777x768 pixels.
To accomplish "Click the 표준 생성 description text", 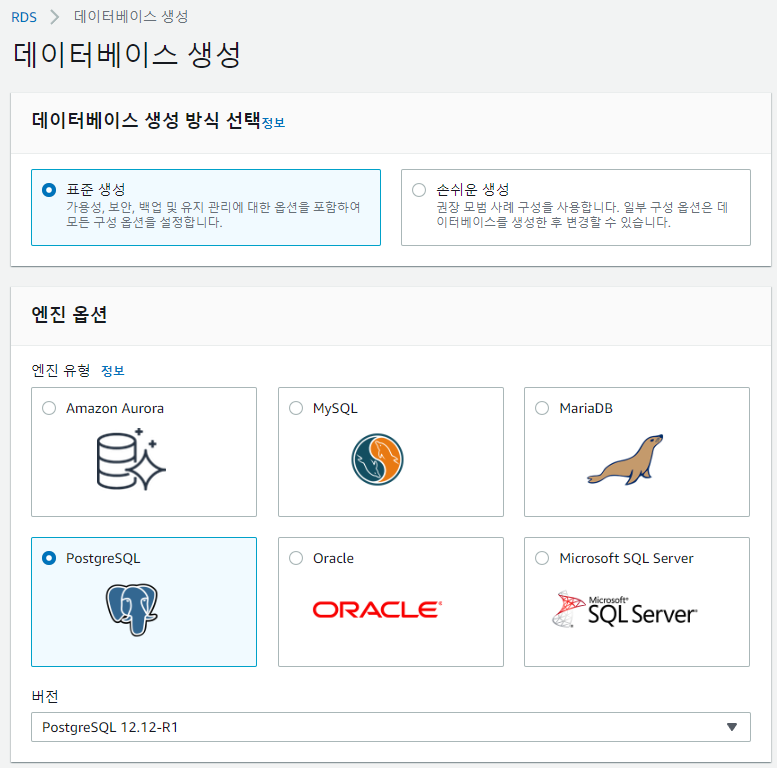I will pos(213,214).
